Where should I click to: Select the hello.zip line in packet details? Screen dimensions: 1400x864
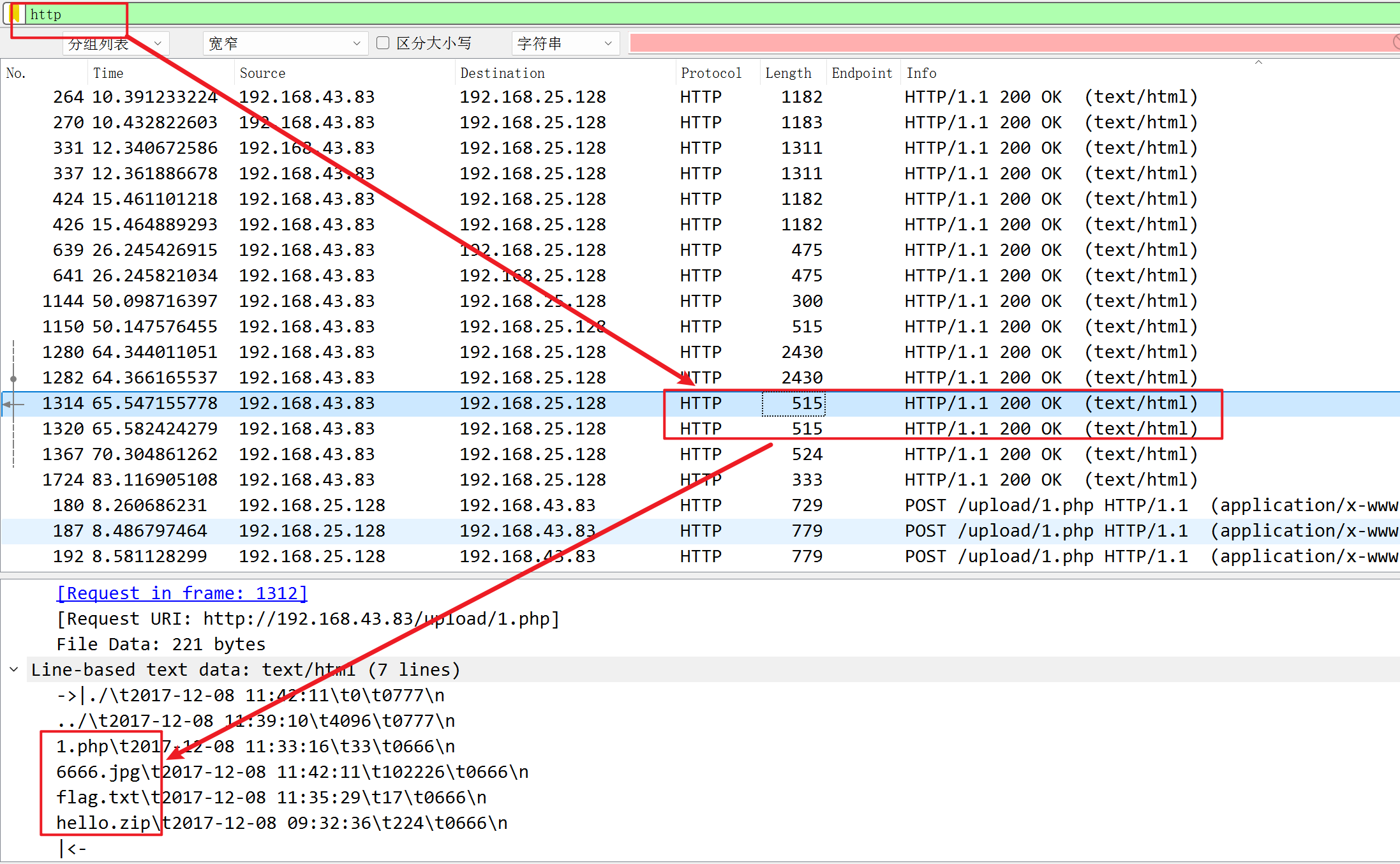click(281, 823)
